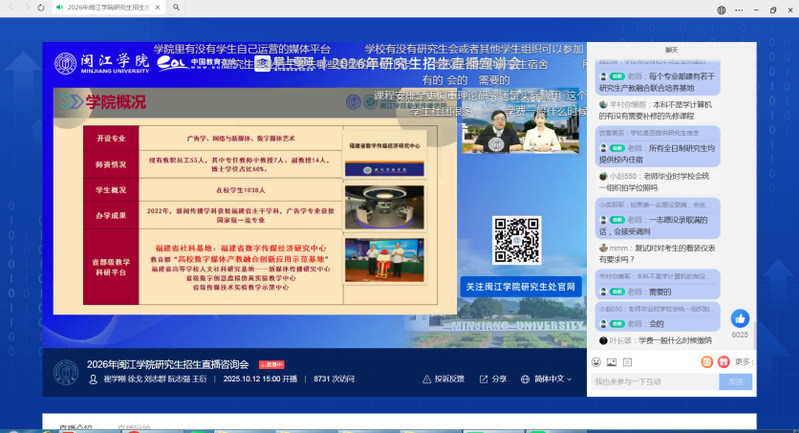Click 关注闽江学院研究生处官网 button

click(x=520, y=287)
